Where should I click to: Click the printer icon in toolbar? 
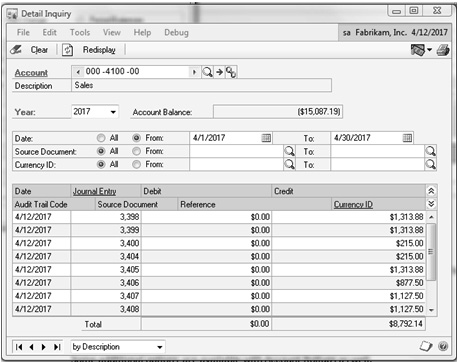click(x=443, y=50)
